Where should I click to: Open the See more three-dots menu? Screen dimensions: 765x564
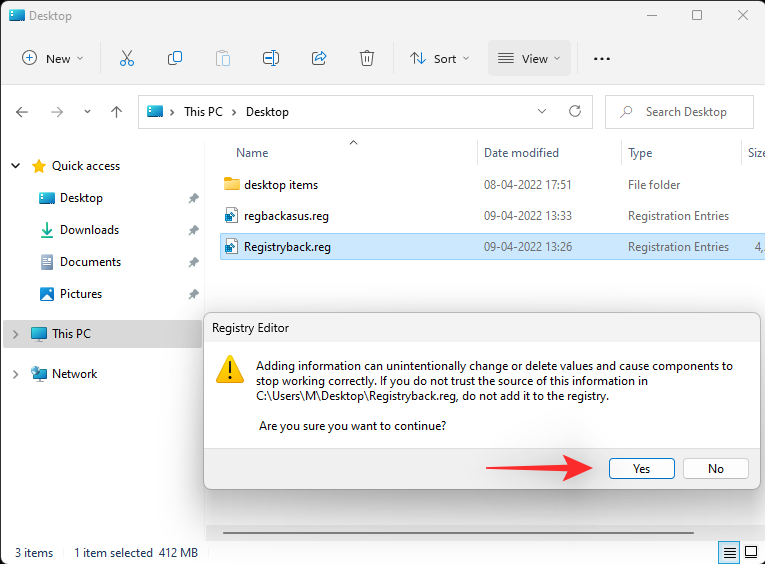[x=602, y=59]
